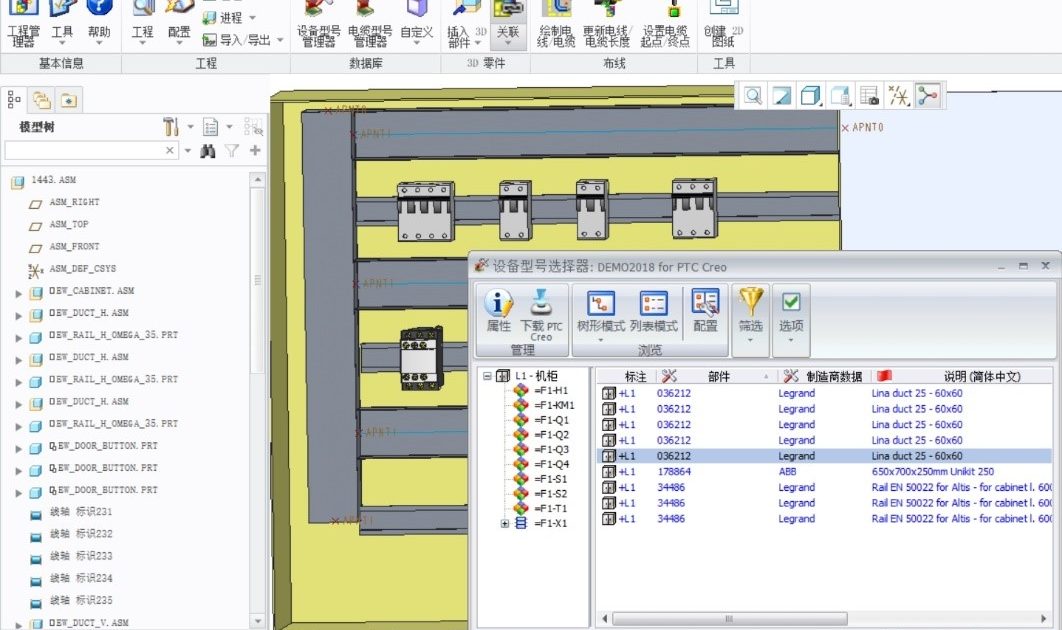This screenshot has height=630, width=1062.
Task: Sort by the 说明 (简体中文) column header
Action: pos(961,377)
